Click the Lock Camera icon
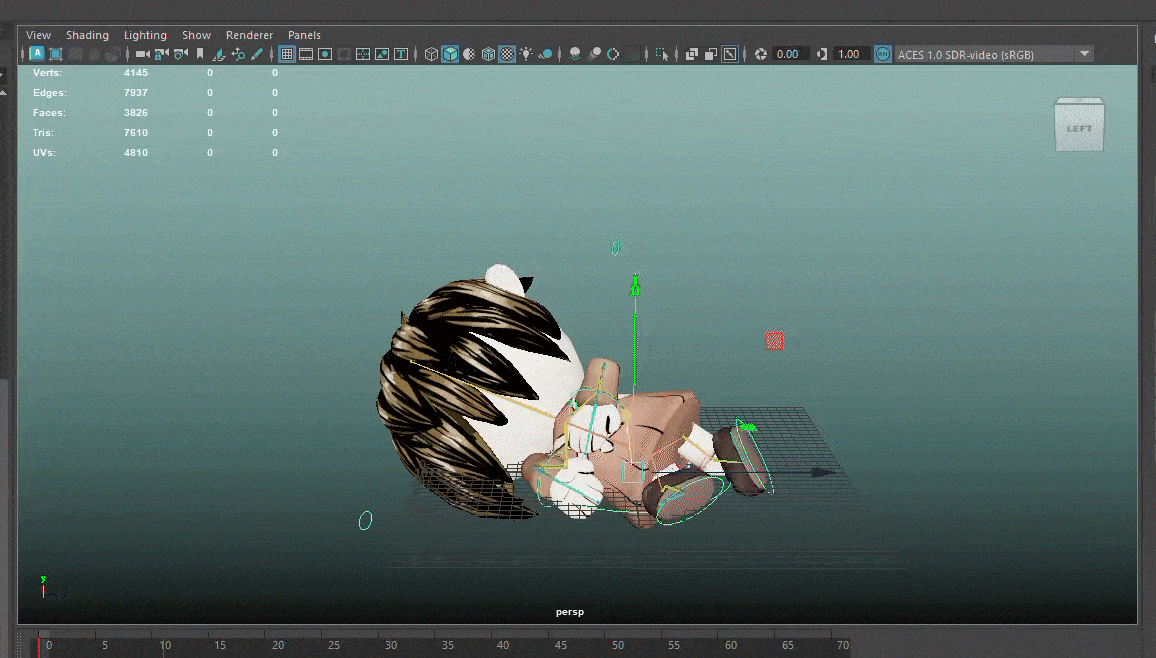Image resolution: width=1156 pixels, height=658 pixels. (161, 54)
